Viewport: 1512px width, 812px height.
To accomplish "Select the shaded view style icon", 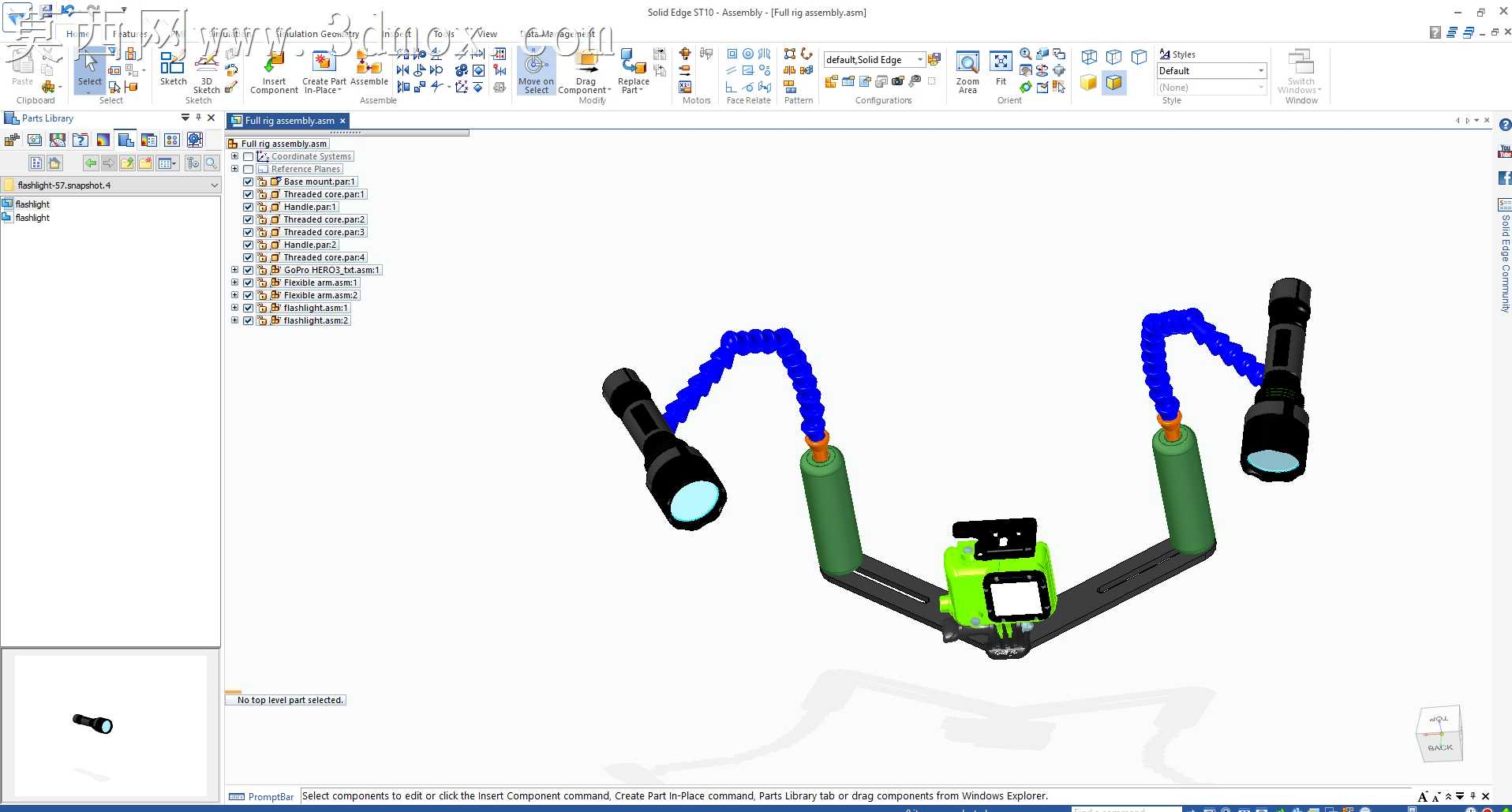I will tap(1088, 82).
